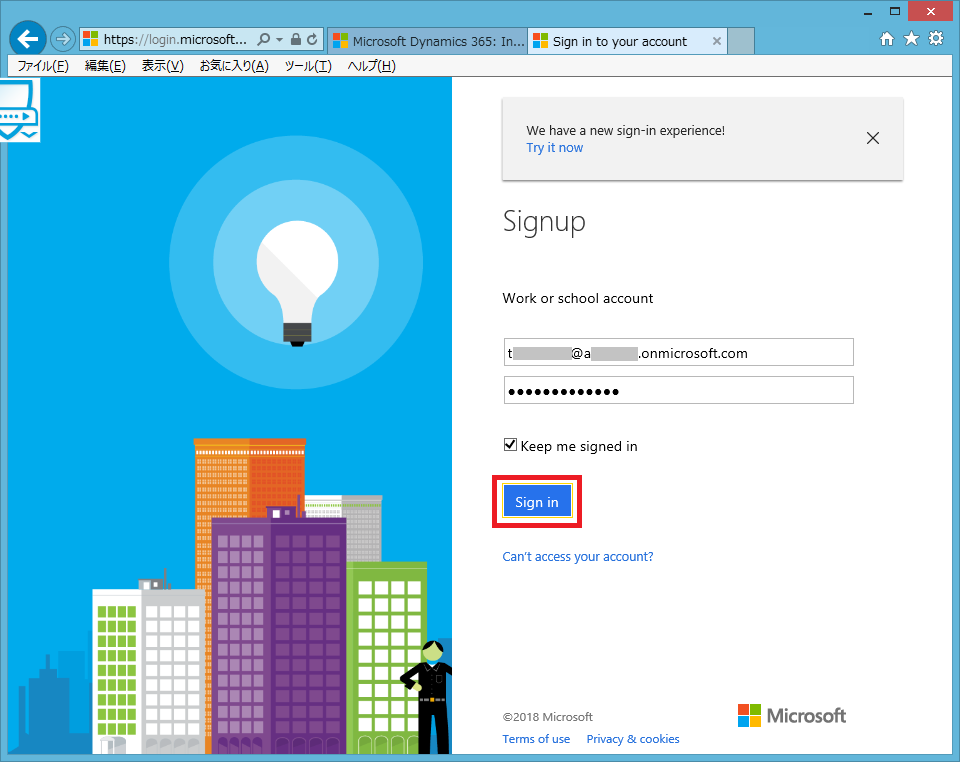Screen dimensions: 960x762
Task: Click the password input field
Action: pos(678,390)
